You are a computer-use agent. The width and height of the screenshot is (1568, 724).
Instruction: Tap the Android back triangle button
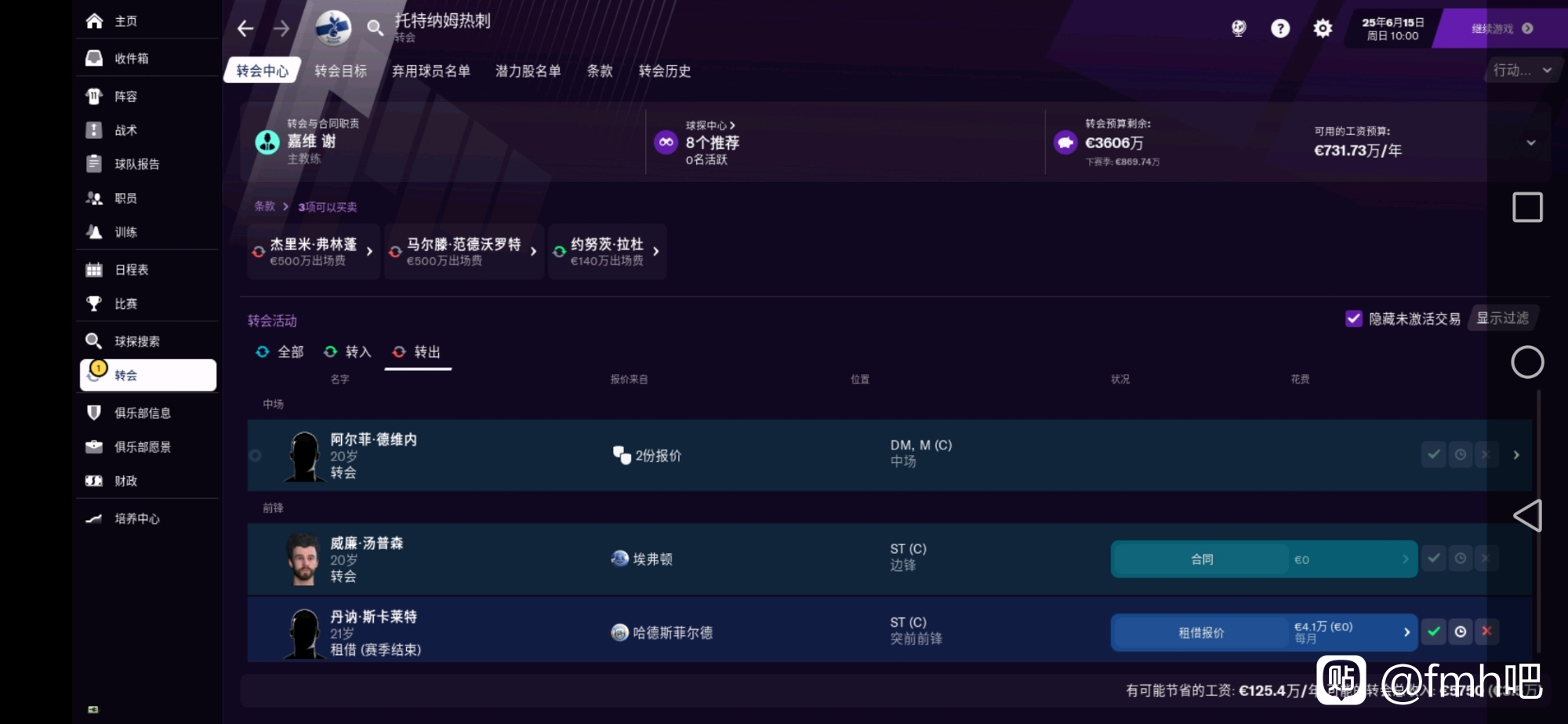[1527, 515]
